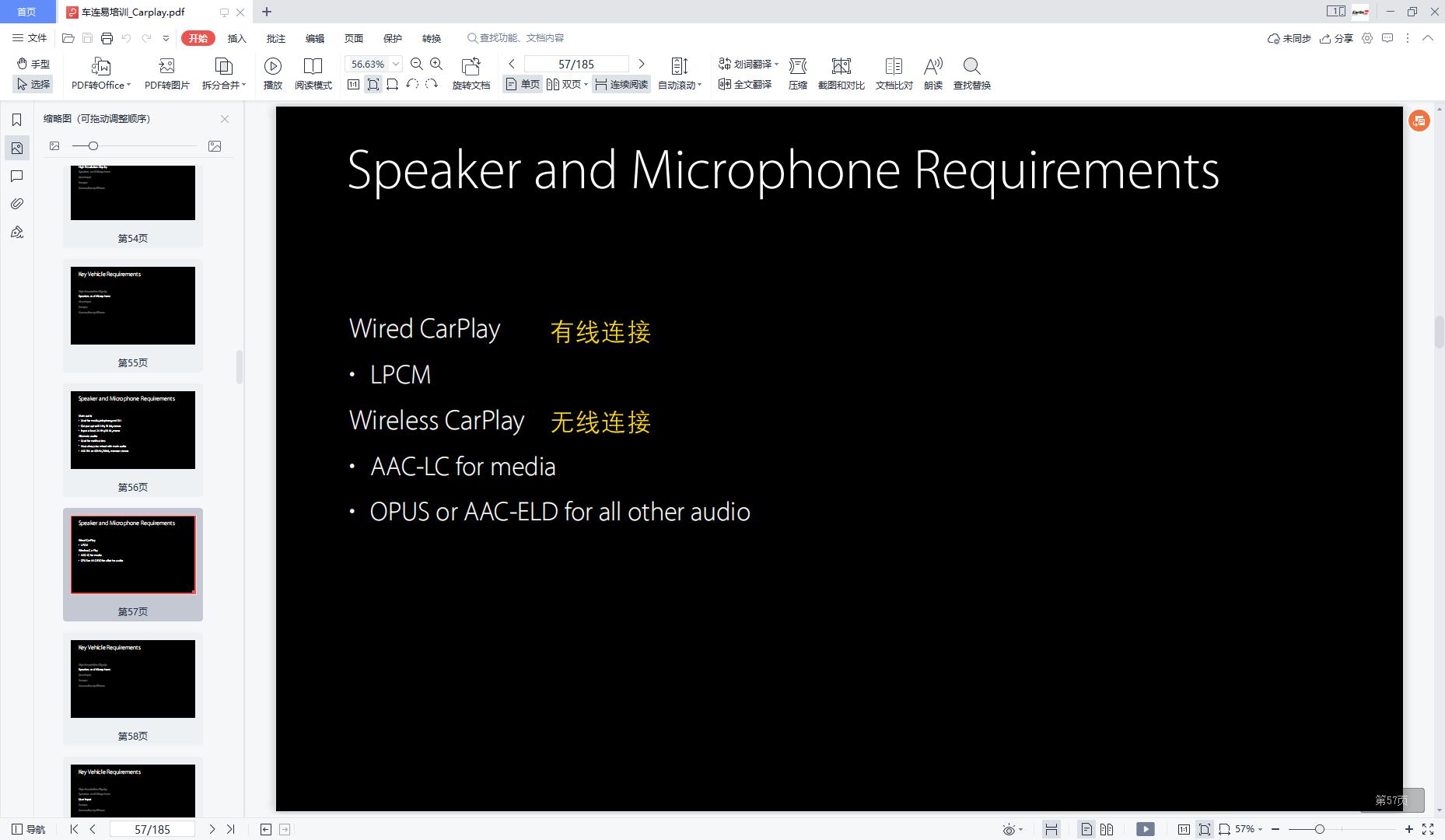Toggle 连续阅读 continuous reading mode
Screen dimensions: 1445x840
pos(621,84)
